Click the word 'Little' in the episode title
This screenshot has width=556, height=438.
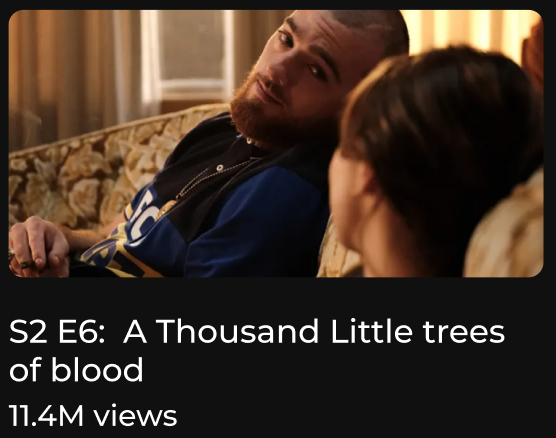pyautogui.click(x=371, y=331)
